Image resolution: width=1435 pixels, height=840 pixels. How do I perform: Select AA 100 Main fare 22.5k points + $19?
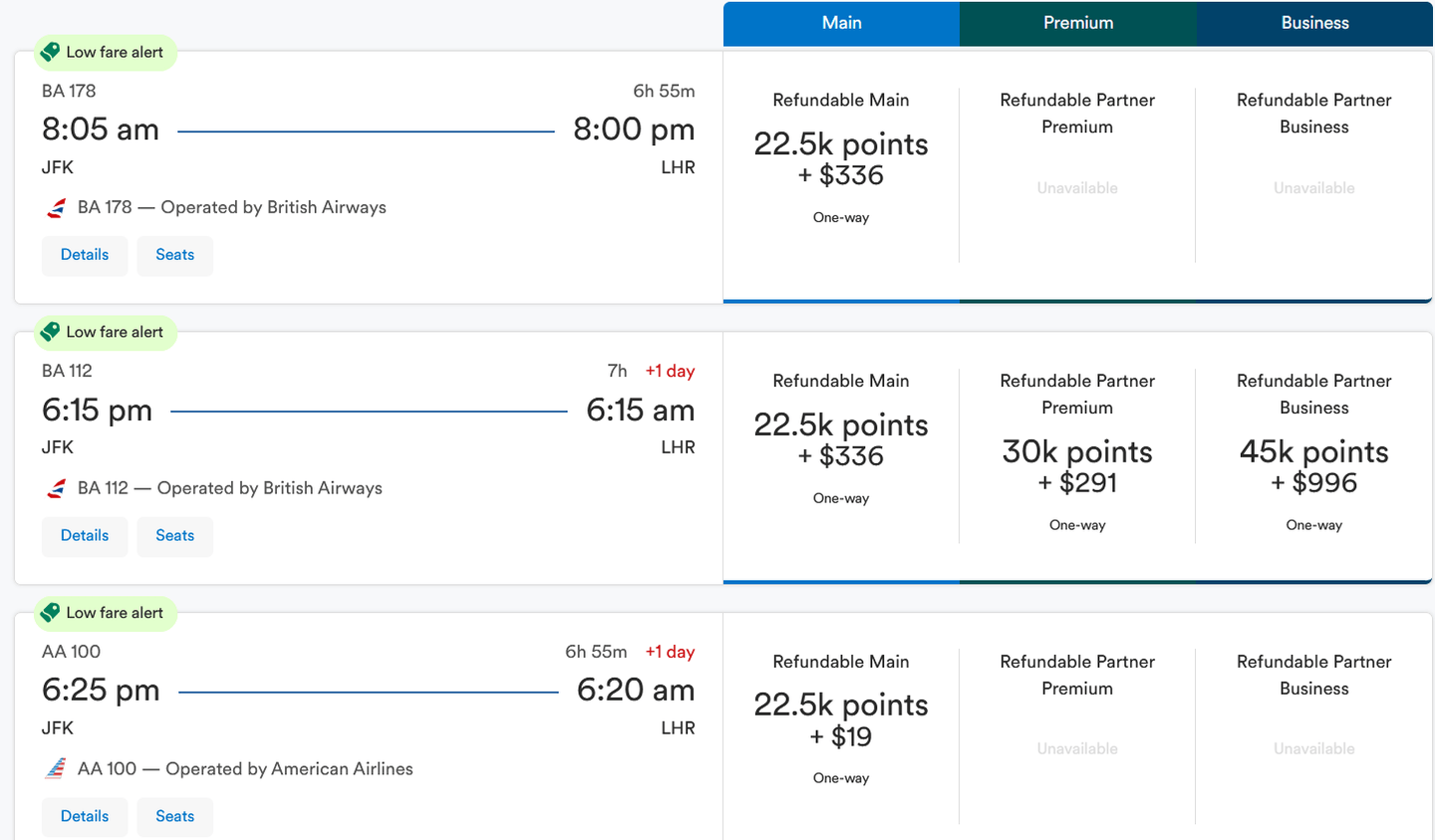coord(841,720)
